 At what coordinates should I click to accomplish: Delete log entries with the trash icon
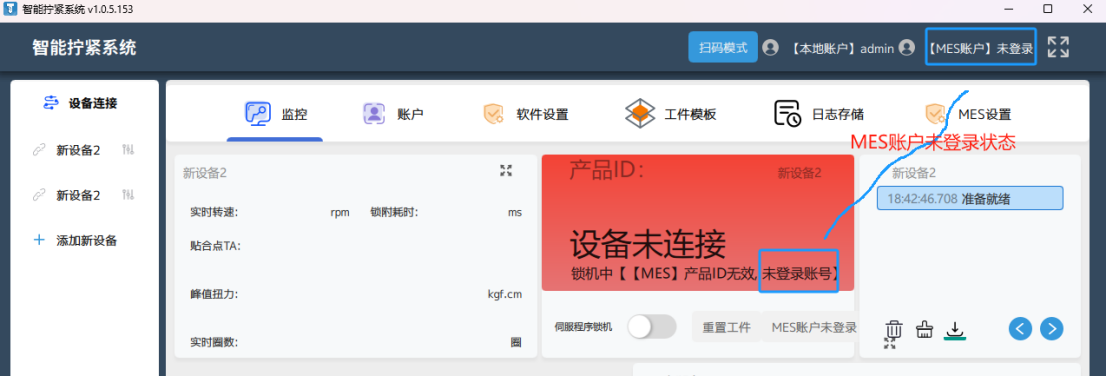(894, 329)
